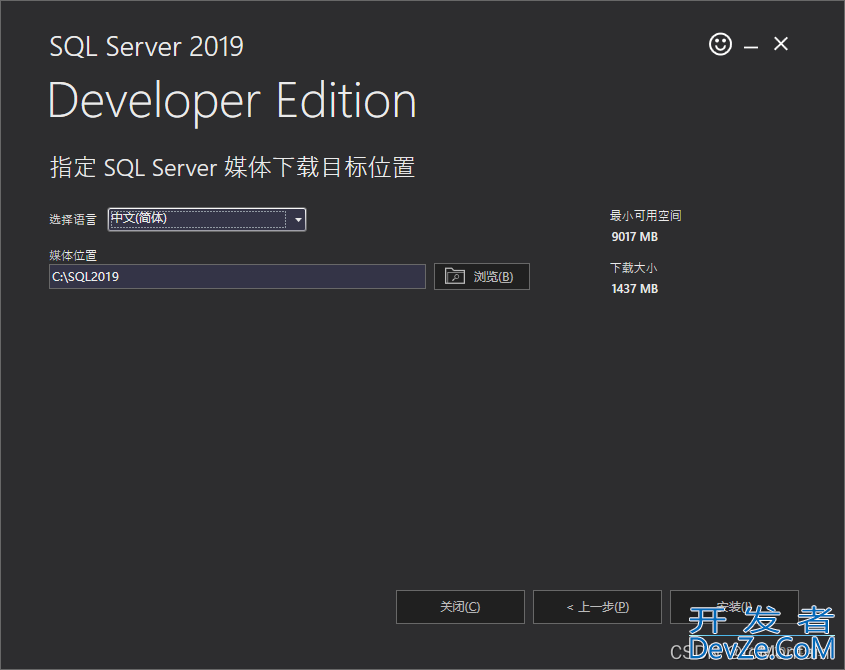Screen dimensions: 845x670
Task: Click the Developer Edition heading
Action: click(x=232, y=102)
